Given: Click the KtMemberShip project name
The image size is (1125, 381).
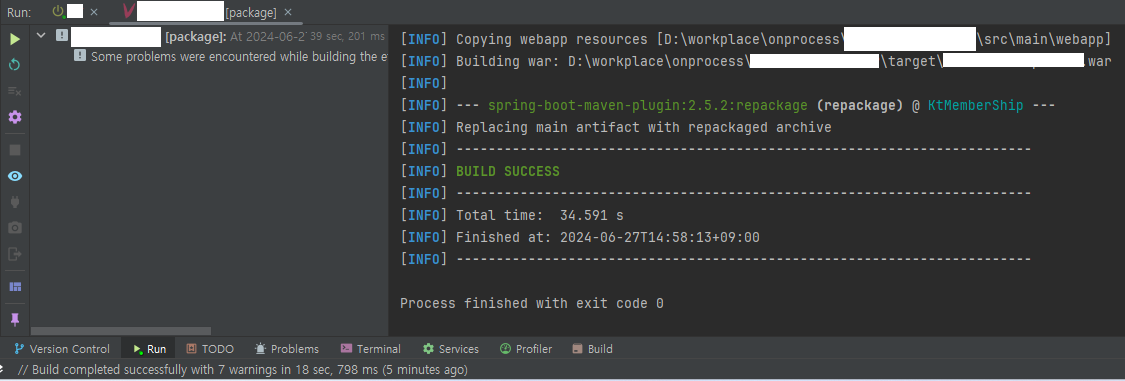Looking at the screenshot, I should click(976, 105).
